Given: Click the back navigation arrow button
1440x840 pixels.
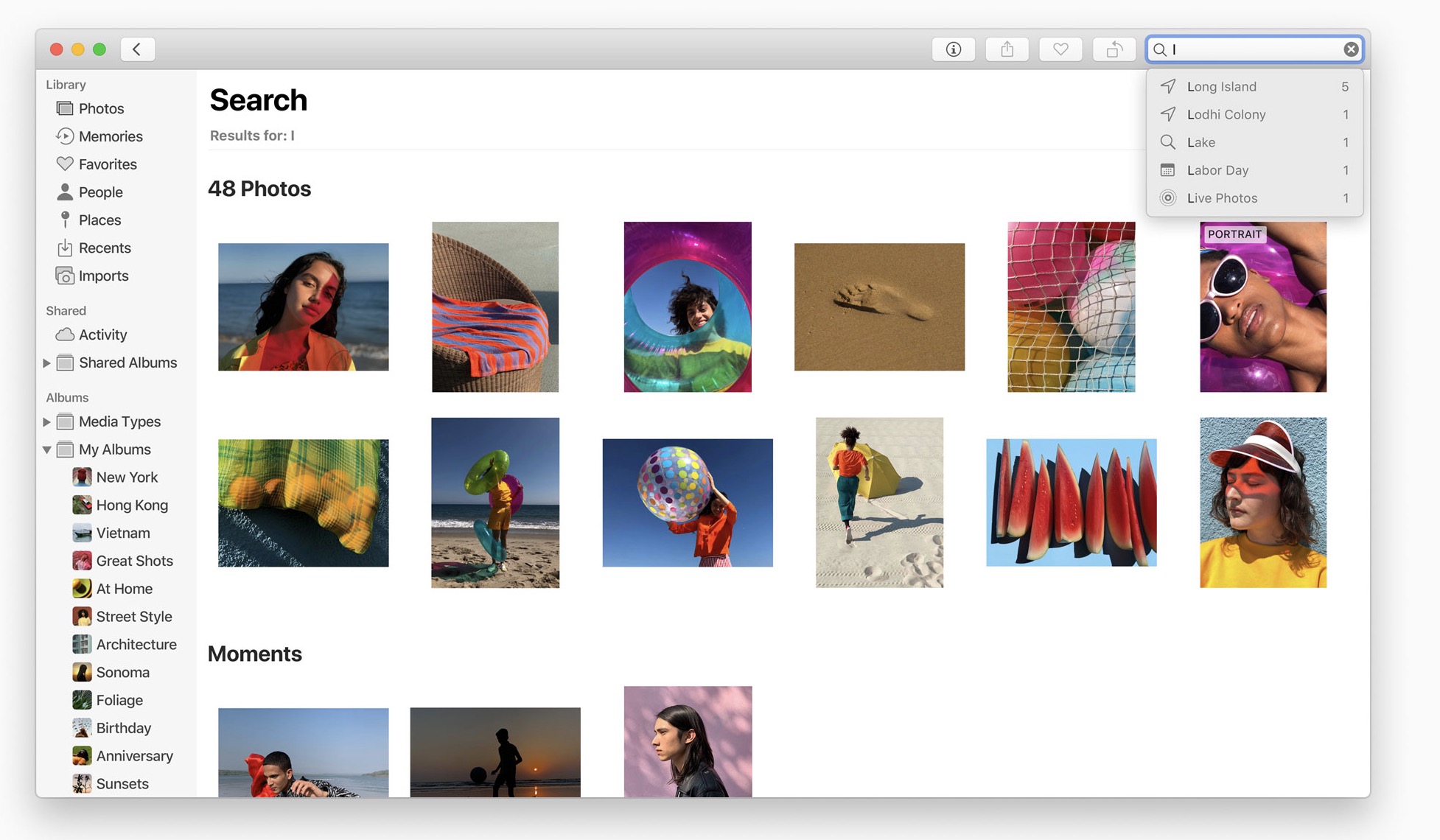Looking at the screenshot, I should (137, 49).
